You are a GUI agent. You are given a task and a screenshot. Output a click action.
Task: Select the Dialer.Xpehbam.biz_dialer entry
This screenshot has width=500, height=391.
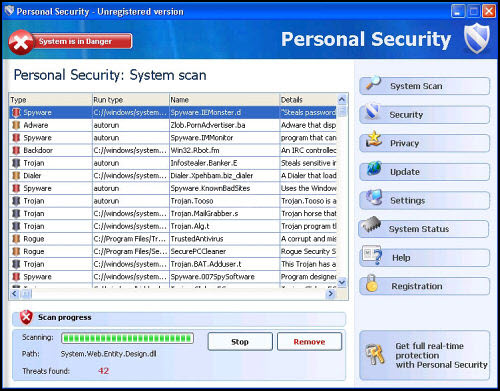coord(212,176)
